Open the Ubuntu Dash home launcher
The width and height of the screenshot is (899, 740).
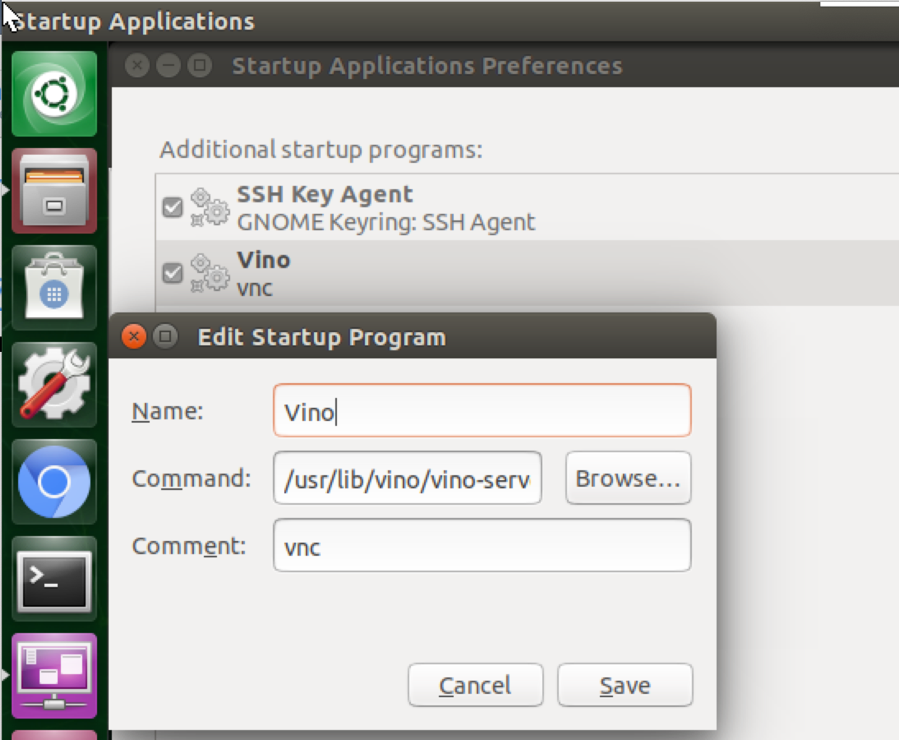click(54, 93)
